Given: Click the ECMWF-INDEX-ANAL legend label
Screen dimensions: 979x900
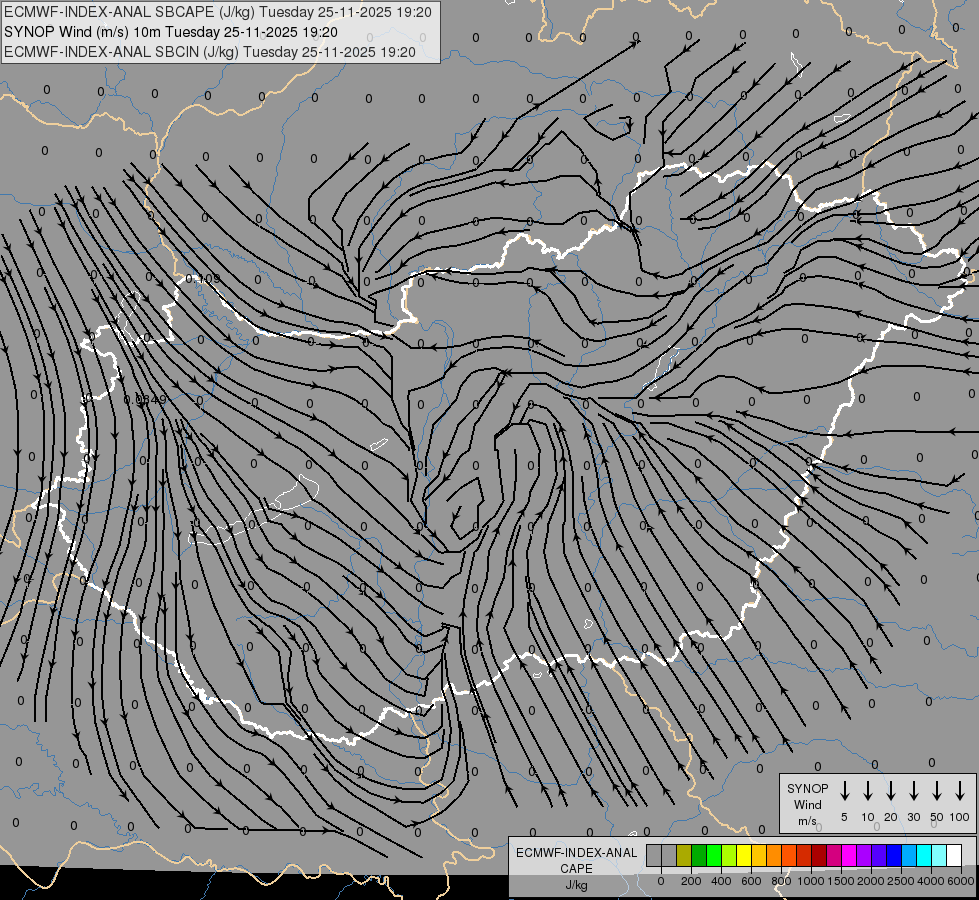Looking at the screenshot, I should tap(576, 853).
